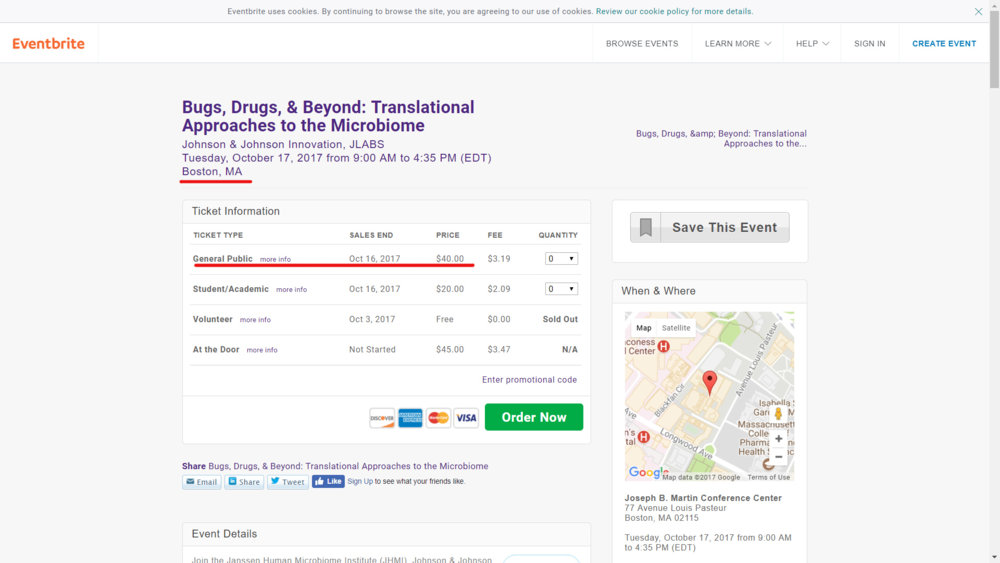Zoom out on the map
This screenshot has width=1000, height=563.
tap(779, 457)
